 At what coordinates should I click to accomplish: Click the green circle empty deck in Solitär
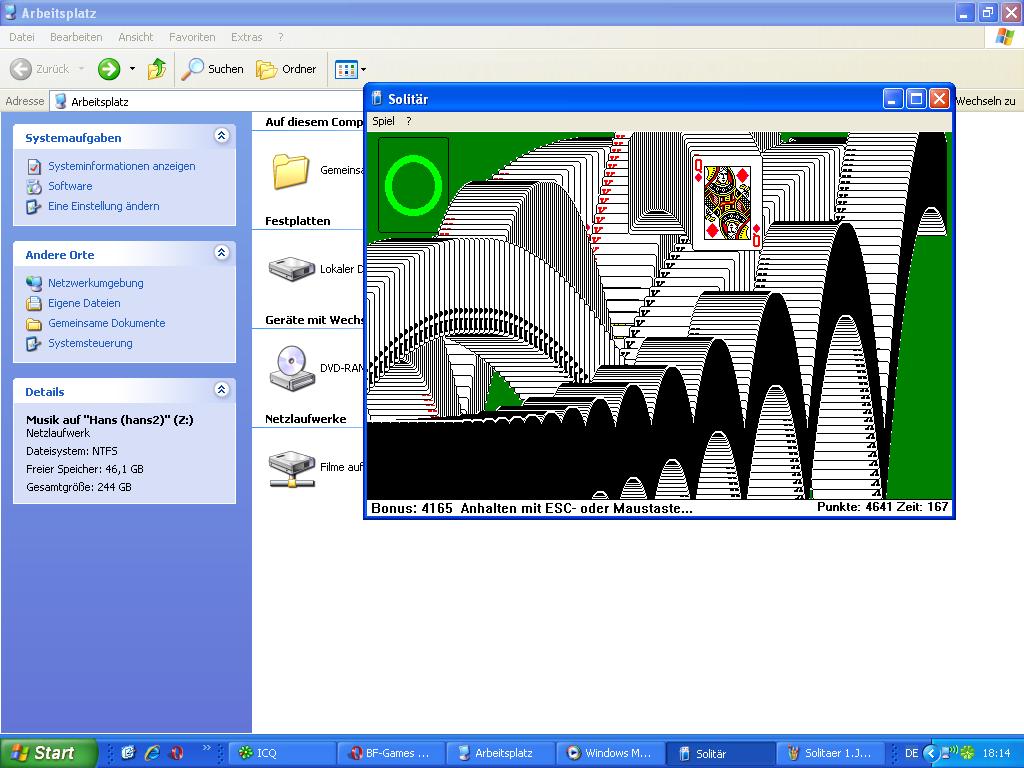413,185
